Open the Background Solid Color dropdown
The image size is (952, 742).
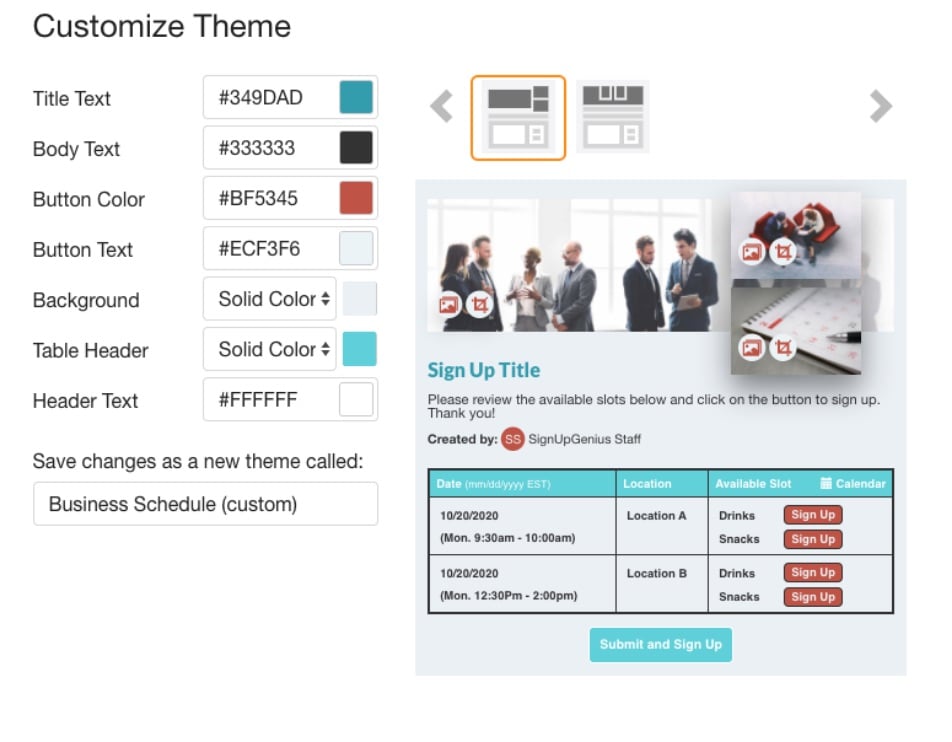pyautogui.click(x=268, y=299)
